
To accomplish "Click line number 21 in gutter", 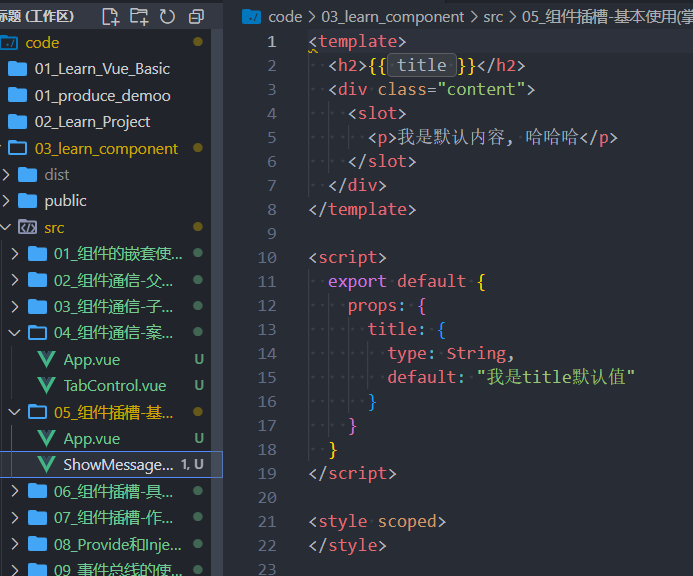I will 267,522.
